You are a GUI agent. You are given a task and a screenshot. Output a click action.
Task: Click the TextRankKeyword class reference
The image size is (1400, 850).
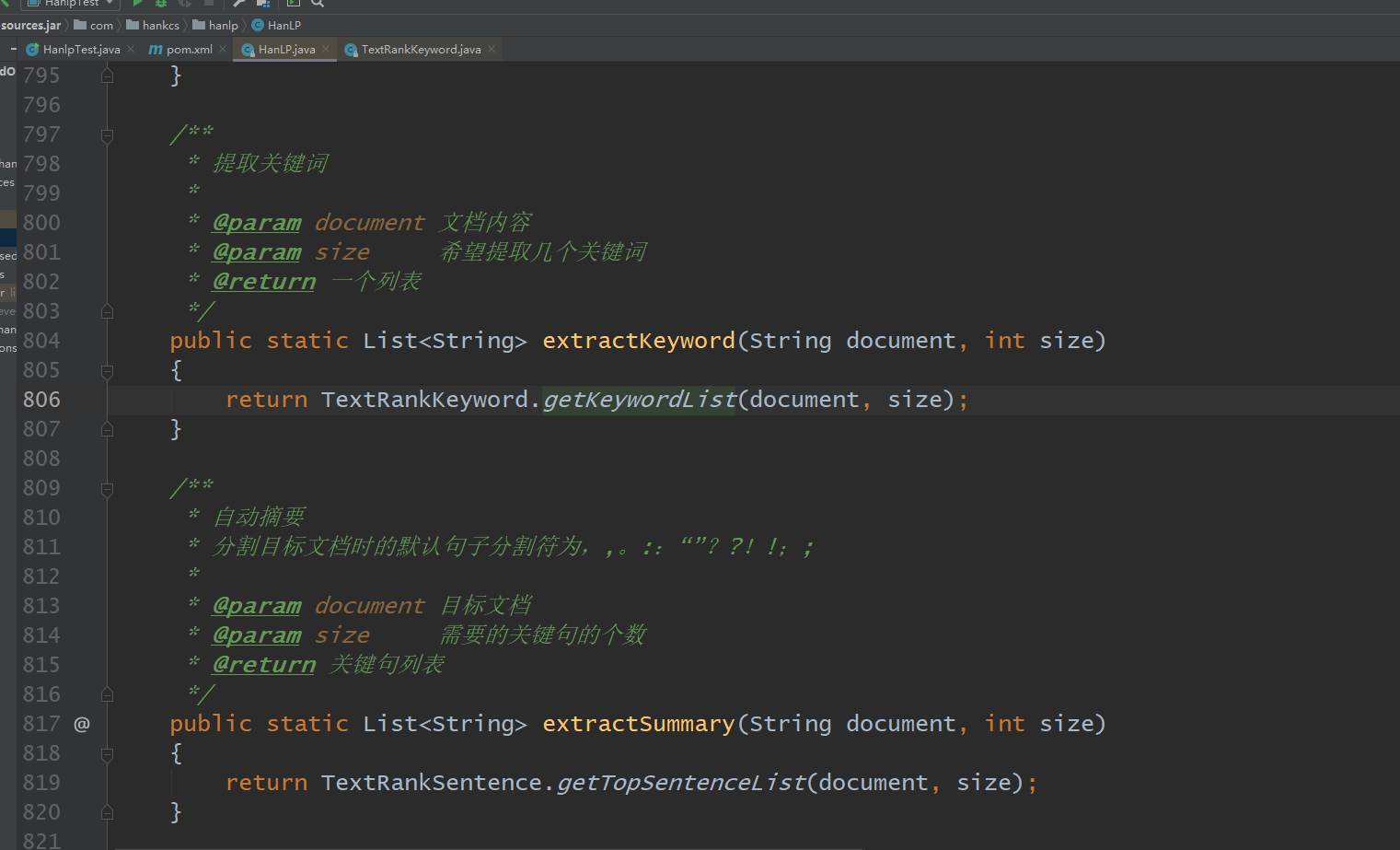click(x=424, y=400)
